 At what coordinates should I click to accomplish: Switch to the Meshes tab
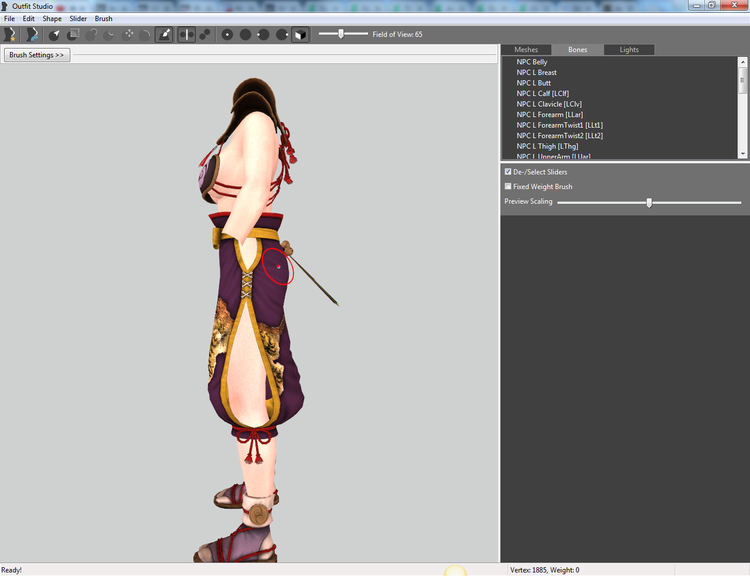[x=526, y=50]
